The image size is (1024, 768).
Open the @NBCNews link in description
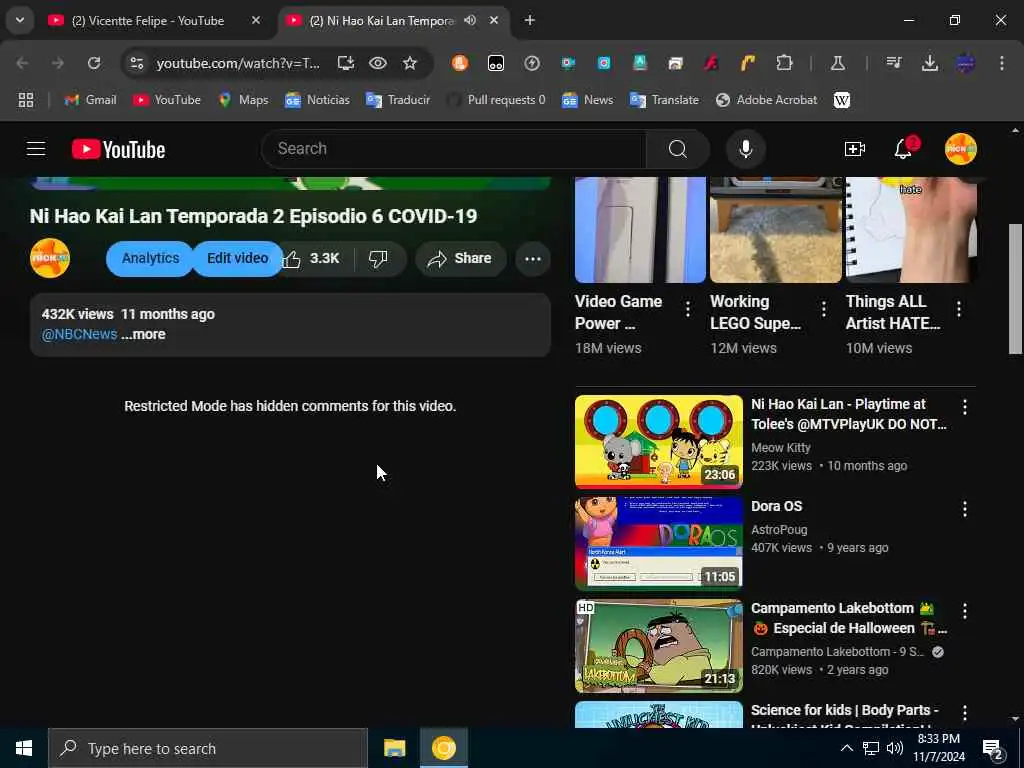click(80, 334)
